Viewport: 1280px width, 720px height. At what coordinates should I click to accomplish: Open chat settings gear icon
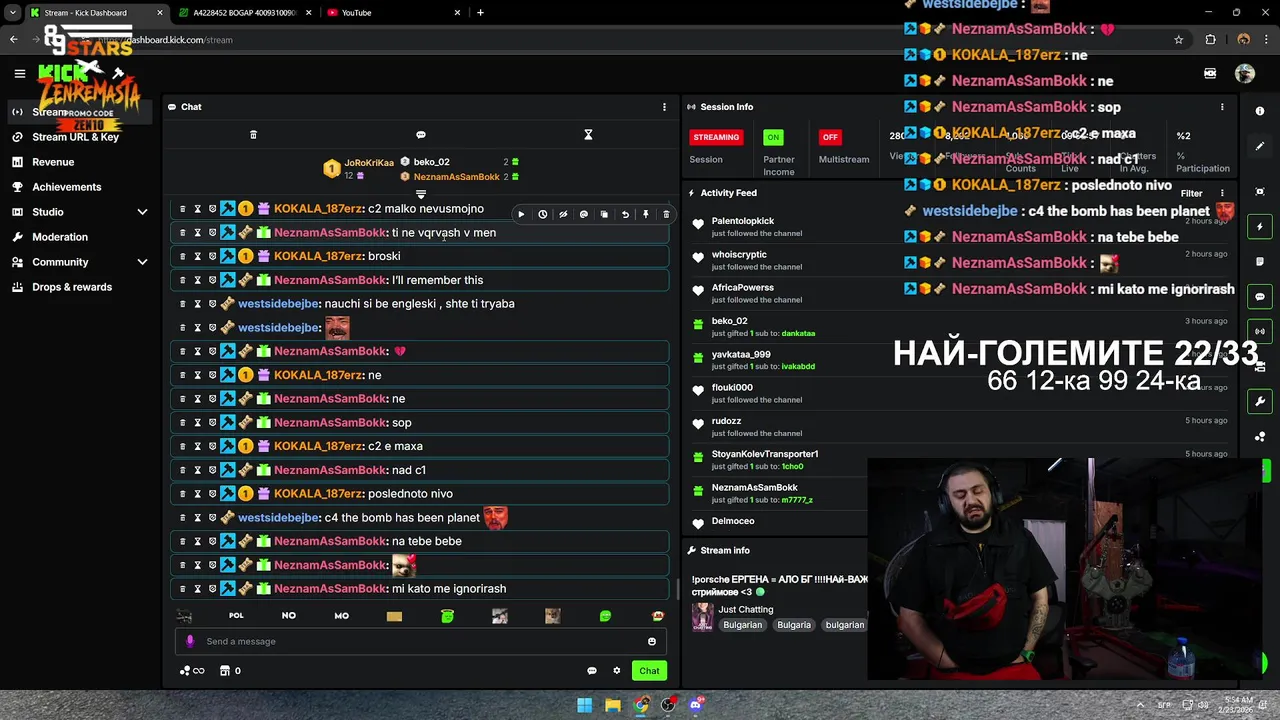[617, 671]
